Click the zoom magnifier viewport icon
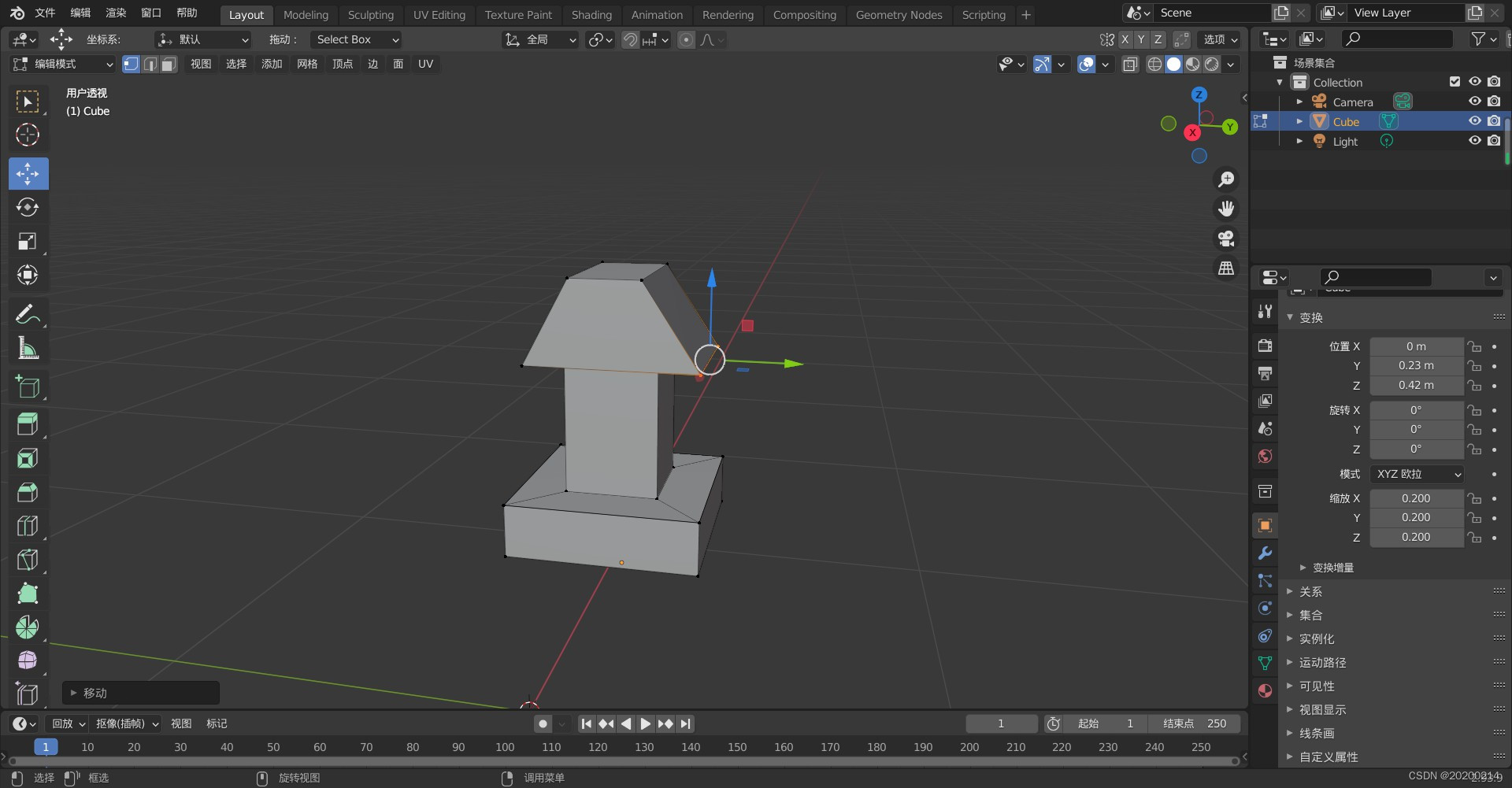Viewport: 1512px width, 788px height. [1226, 179]
